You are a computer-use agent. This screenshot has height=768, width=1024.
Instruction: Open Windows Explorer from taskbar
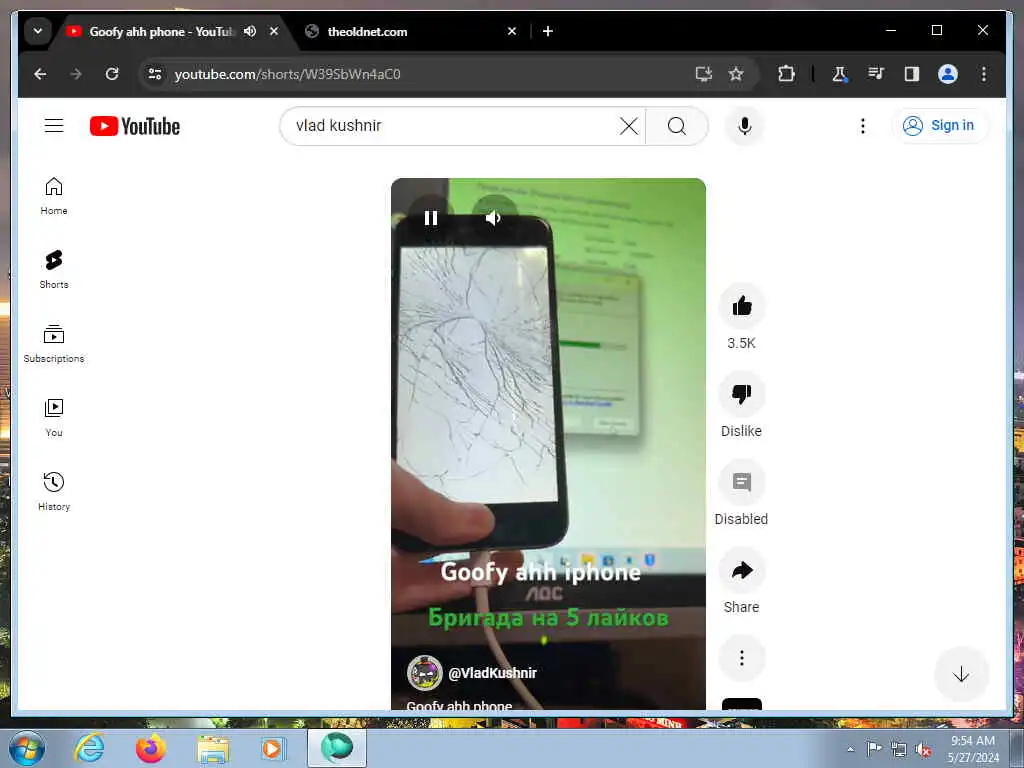213,748
